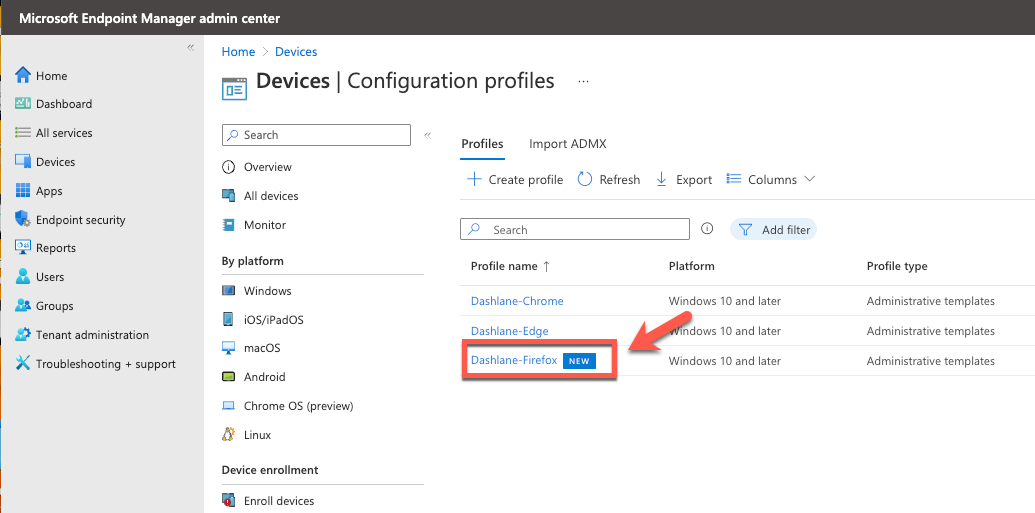Image resolution: width=1035 pixels, height=513 pixels.
Task: Collapse the Devices submenu with double chevron
Action: (x=428, y=135)
